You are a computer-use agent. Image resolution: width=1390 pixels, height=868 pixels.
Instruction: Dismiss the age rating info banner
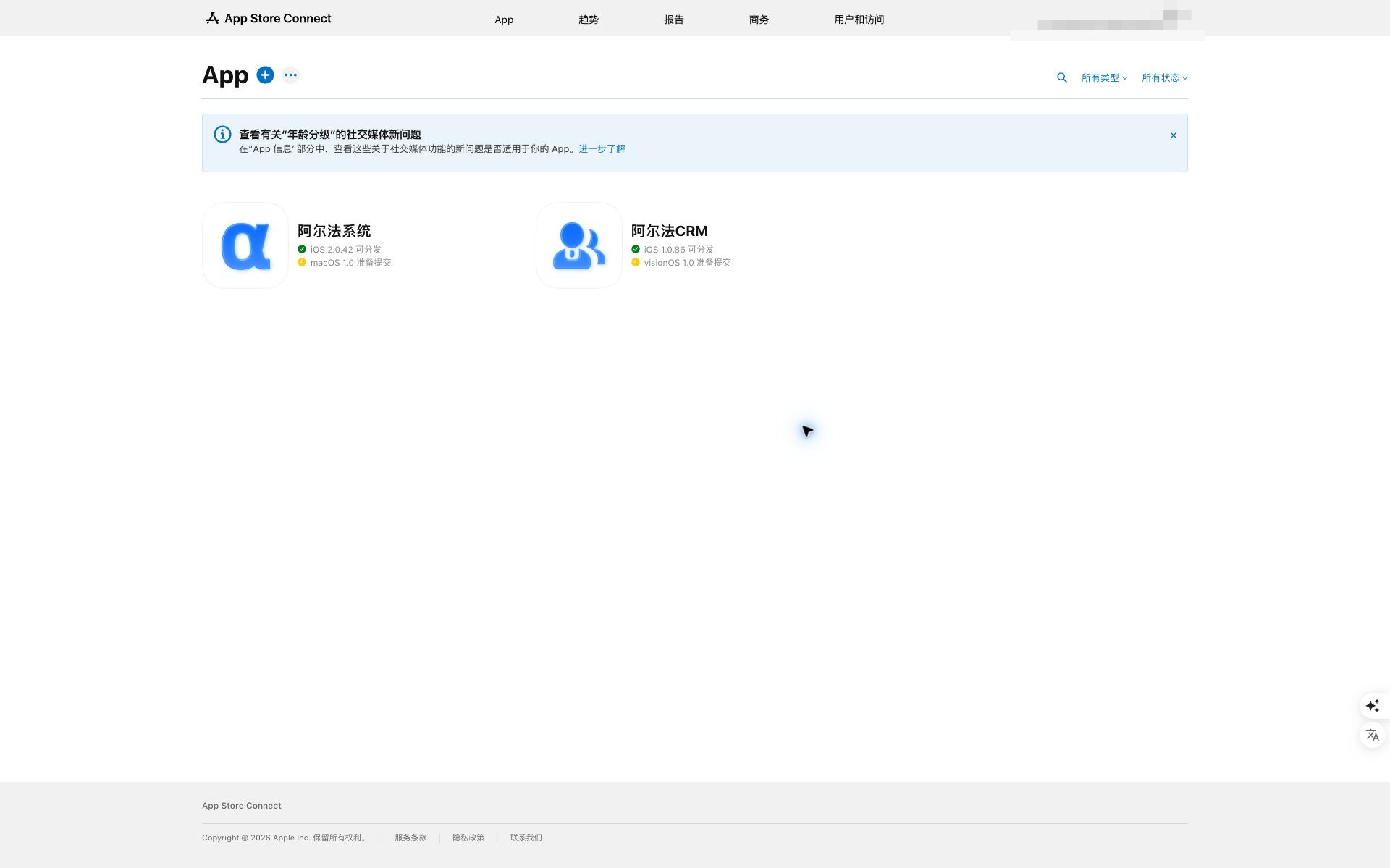(1174, 135)
